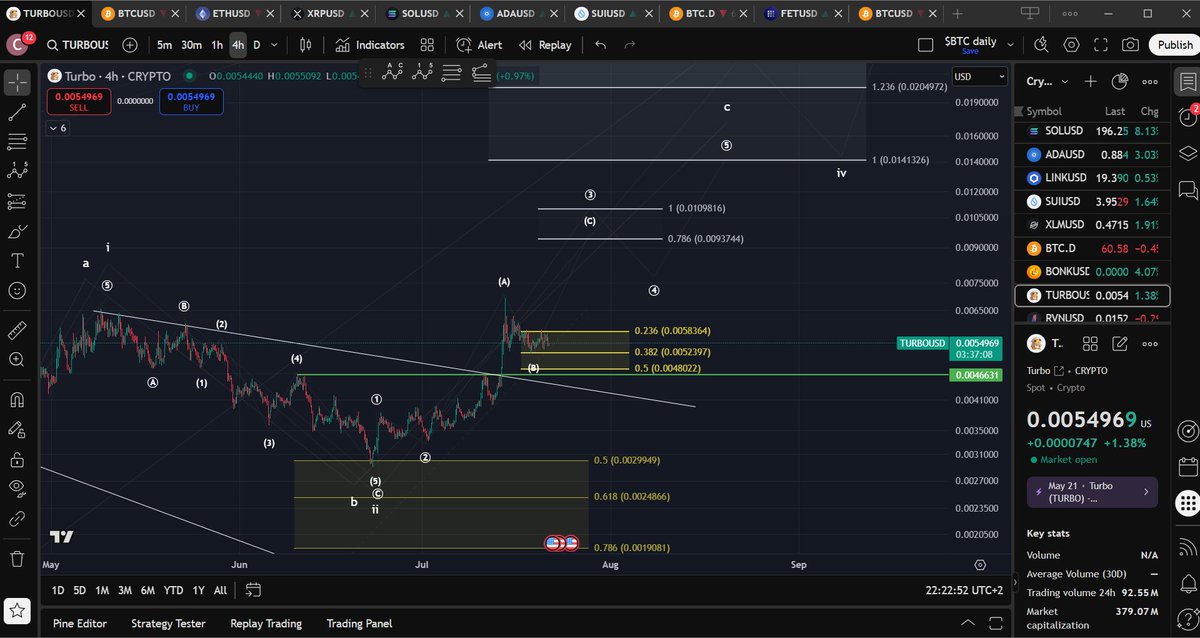The width and height of the screenshot is (1200, 638).
Task: Select the Elliott impulse 12345 wave tool
Action: click(x=421, y=72)
